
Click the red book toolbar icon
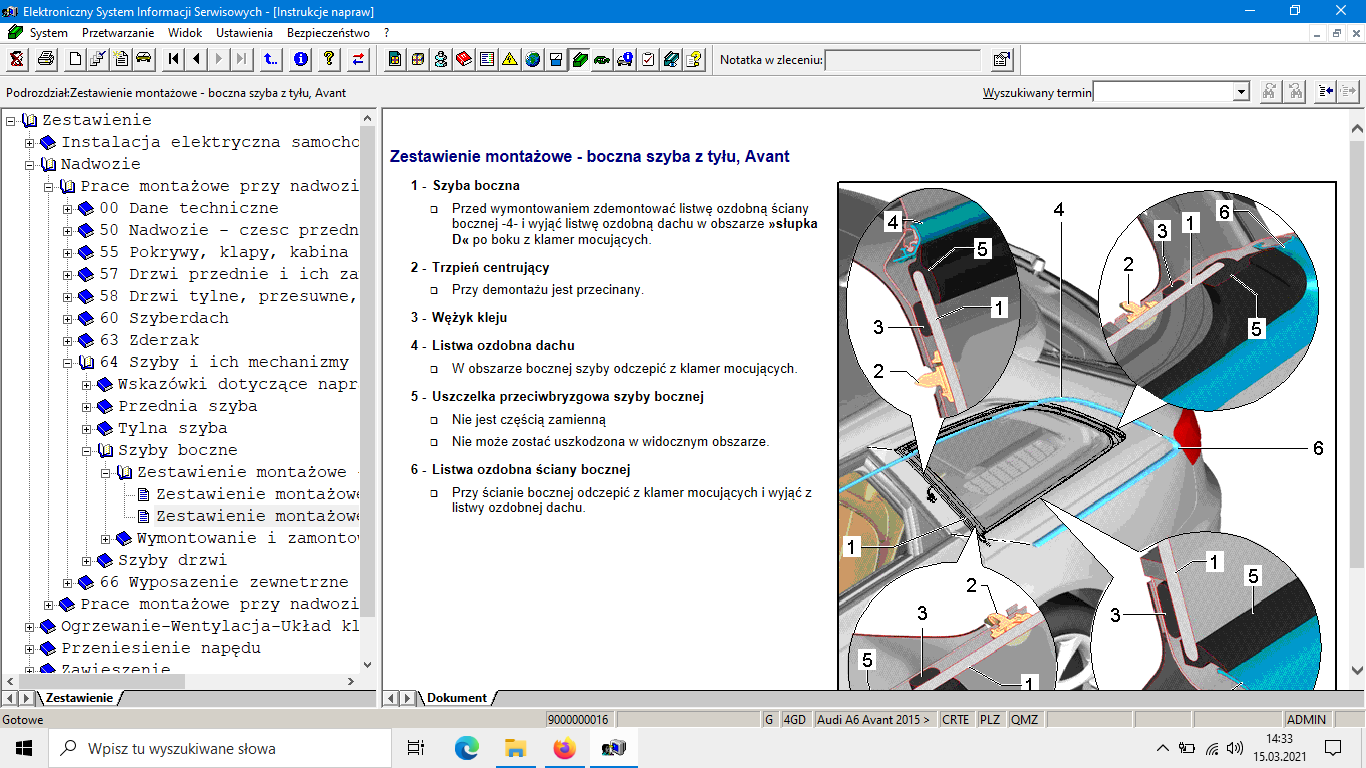click(x=464, y=59)
